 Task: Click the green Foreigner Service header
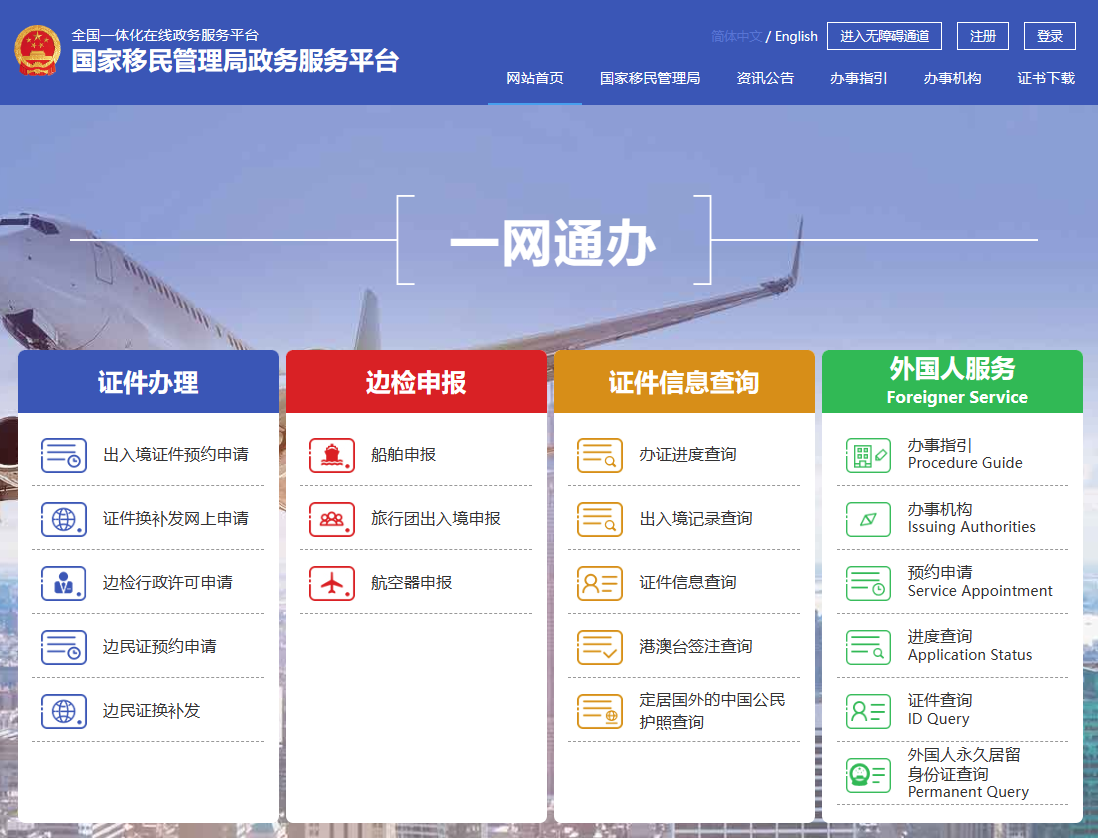click(x=952, y=382)
